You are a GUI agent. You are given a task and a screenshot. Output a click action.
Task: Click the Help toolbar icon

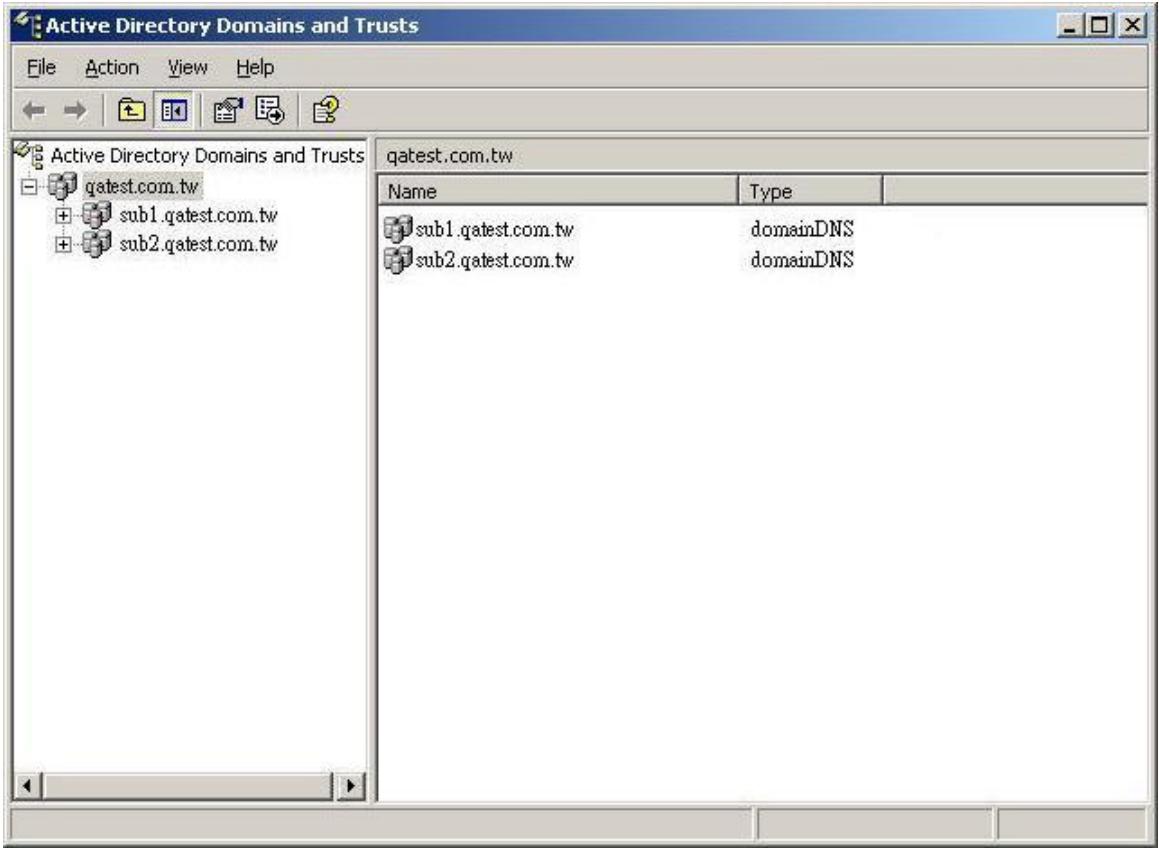tap(325, 111)
